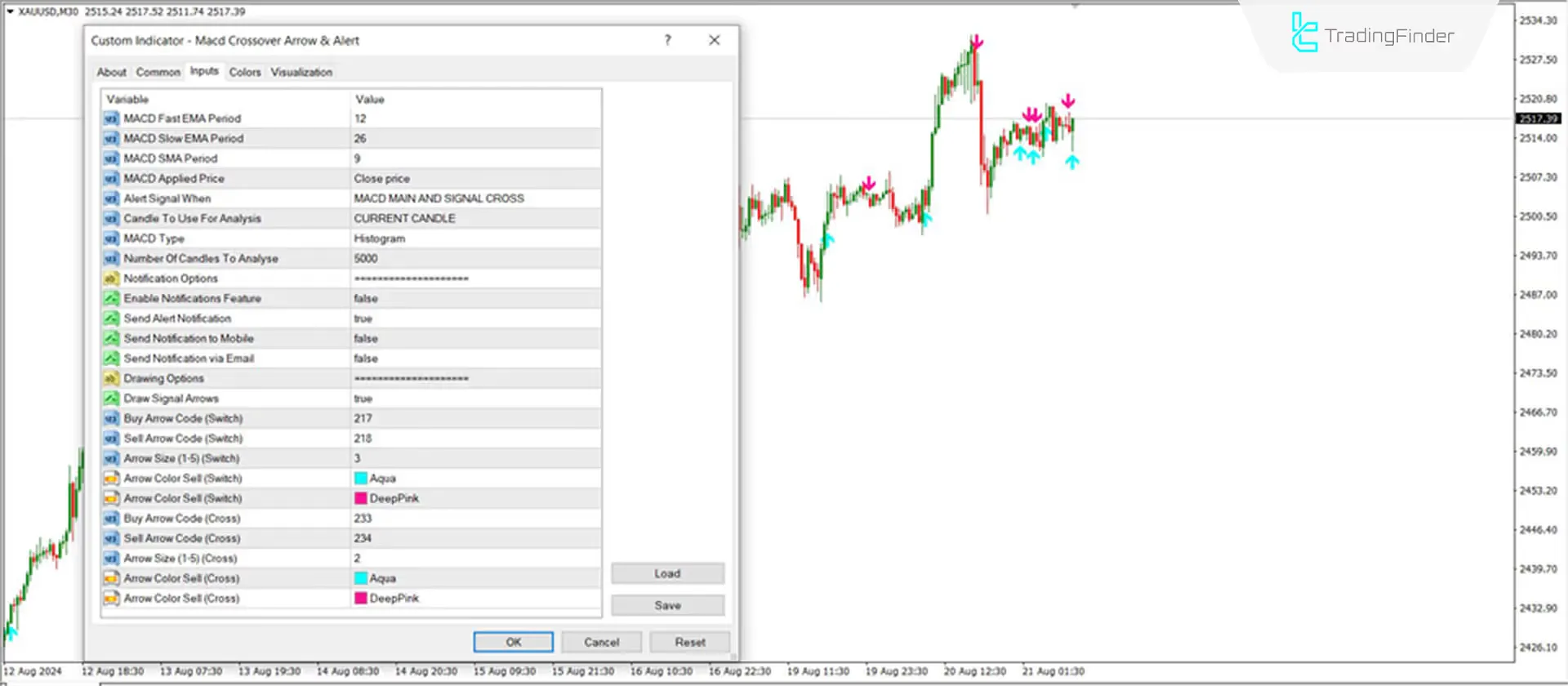1568x686 pixels.
Task: Click the Load button
Action: [667, 573]
